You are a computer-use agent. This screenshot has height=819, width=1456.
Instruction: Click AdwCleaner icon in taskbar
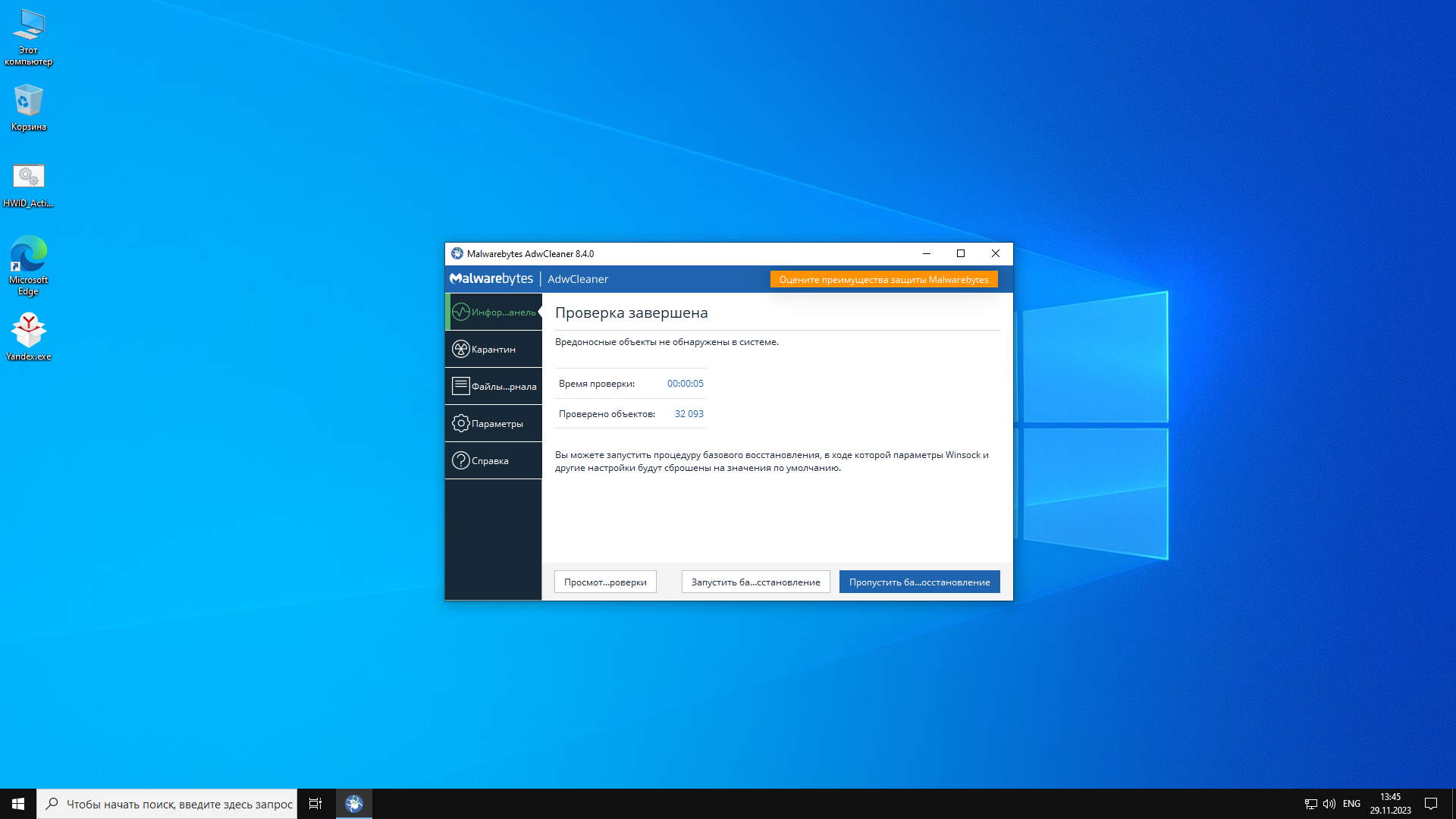354,804
